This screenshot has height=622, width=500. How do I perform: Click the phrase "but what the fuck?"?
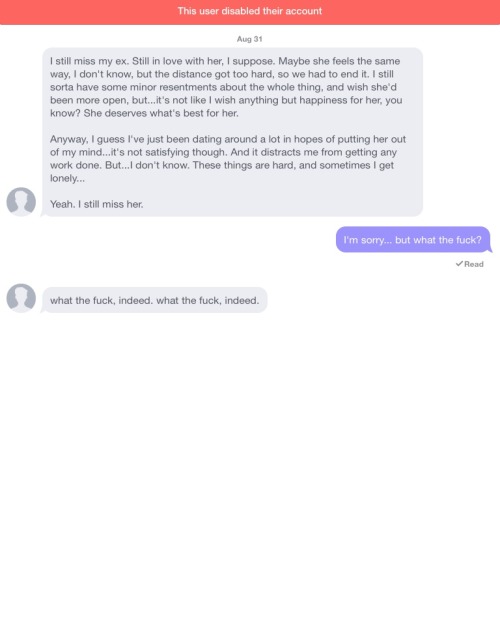coord(438,240)
